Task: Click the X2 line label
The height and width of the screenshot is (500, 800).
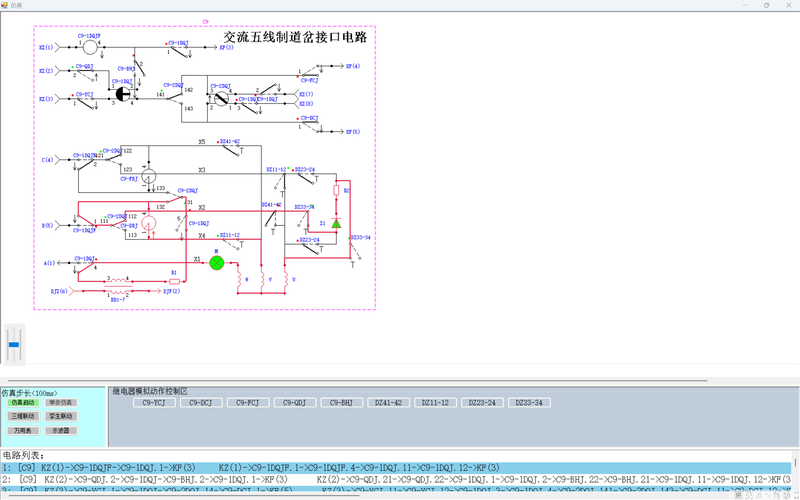Action: (x=202, y=208)
